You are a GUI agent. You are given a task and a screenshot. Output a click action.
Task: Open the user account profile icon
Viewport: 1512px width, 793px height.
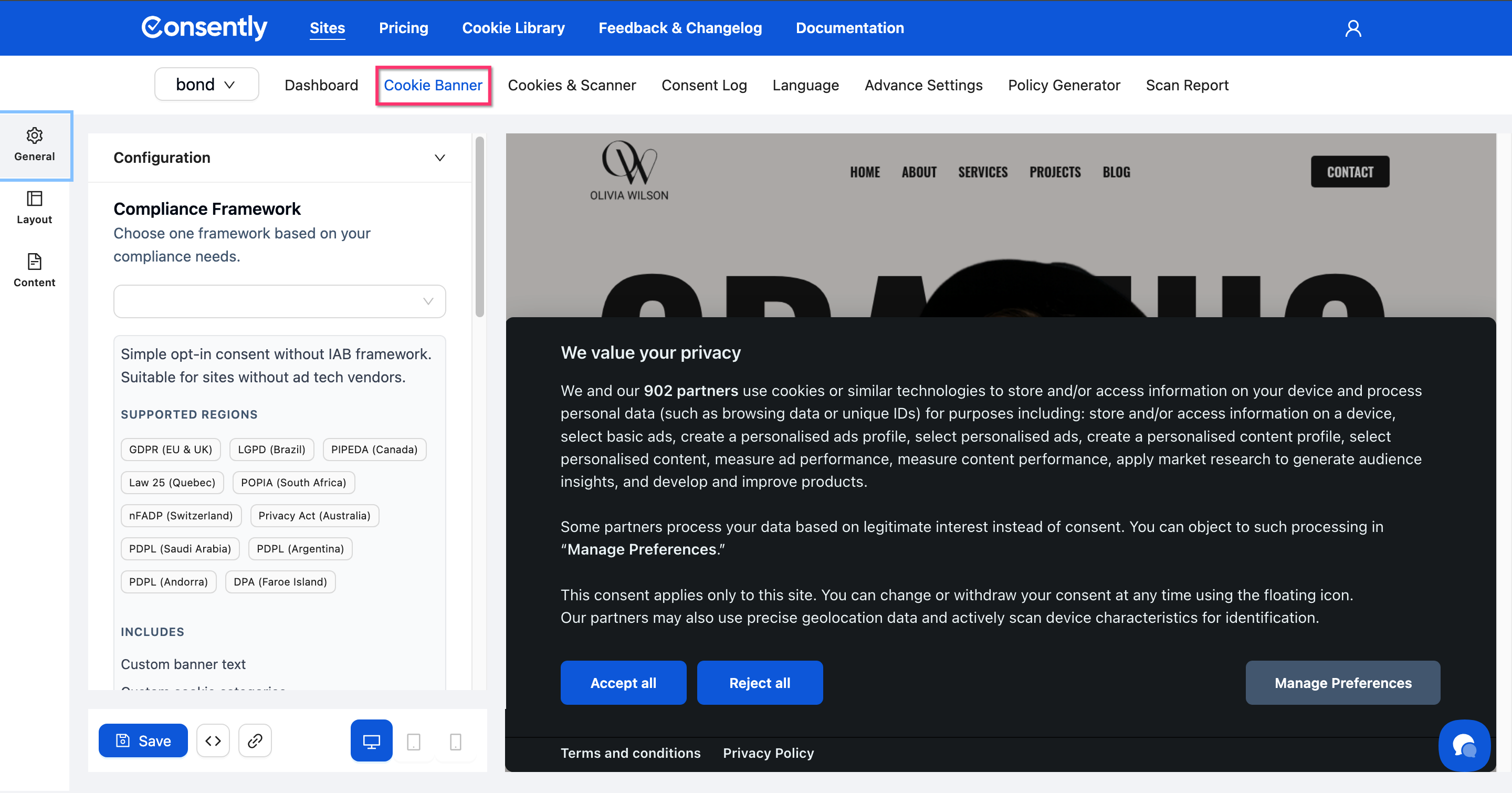click(x=1353, y=29)
